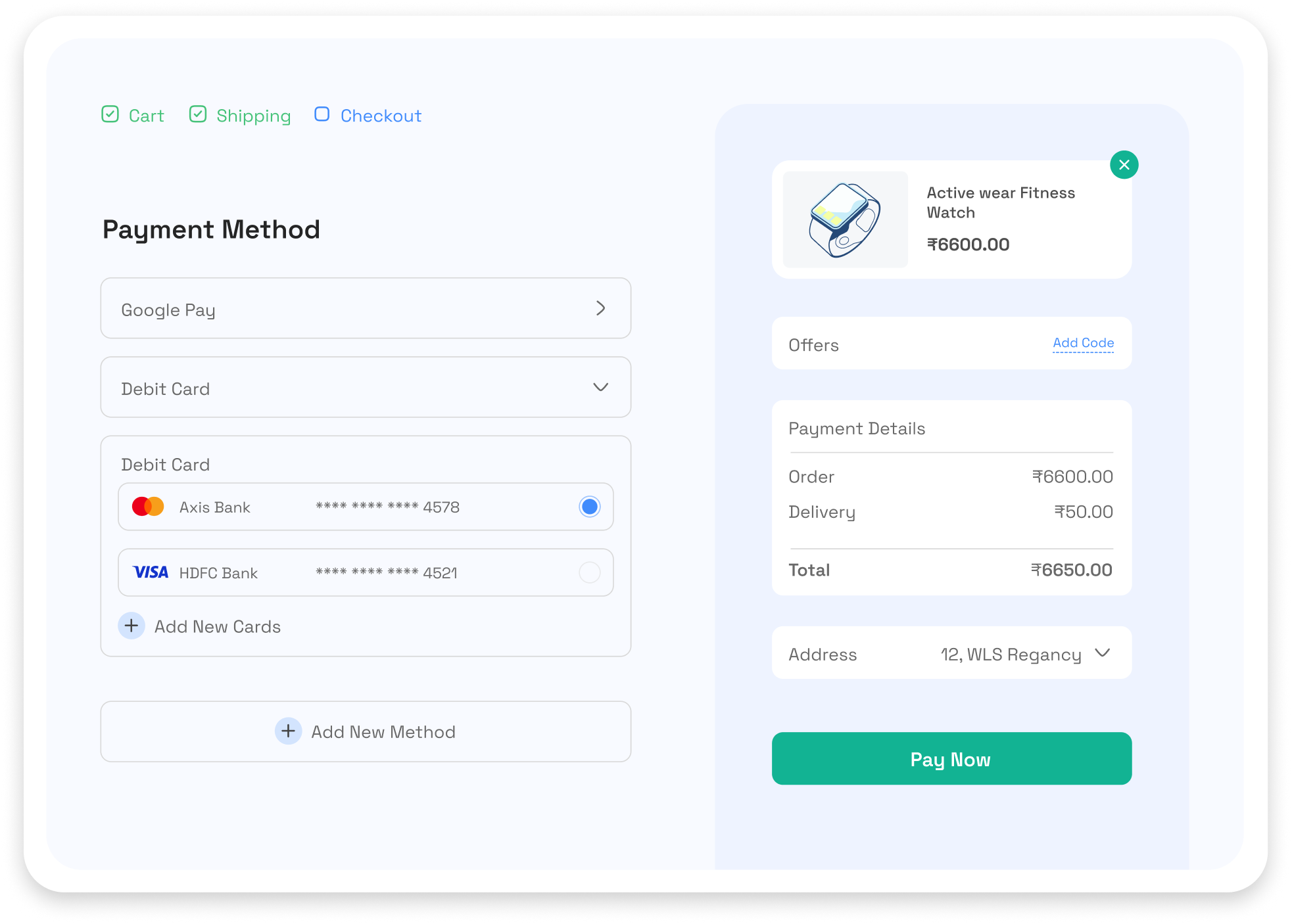The height and width of the screenshot is (924, 1292).
Task: Click the plus icon next to Add New Cards
Action: [132, 626]
